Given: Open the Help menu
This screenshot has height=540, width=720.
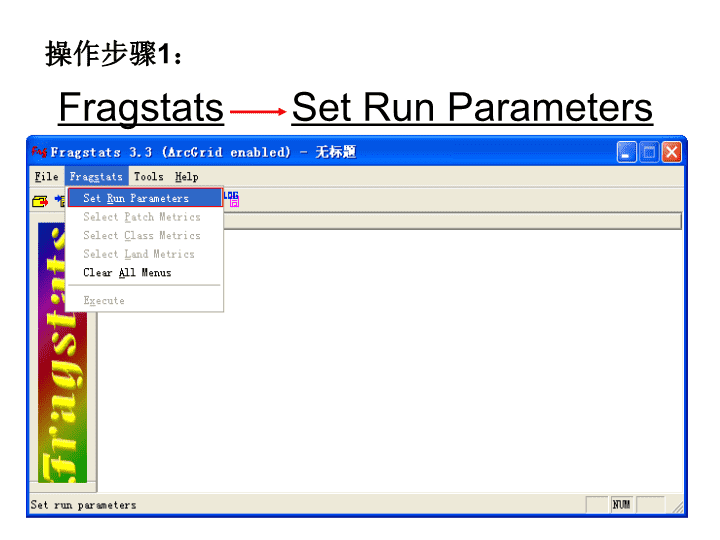Looking at the screenshot, I should [x=186, y=177].
